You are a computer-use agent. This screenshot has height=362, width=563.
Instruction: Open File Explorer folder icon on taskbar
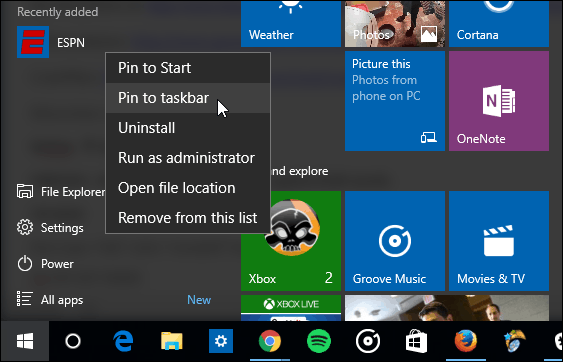coord(172,341)
